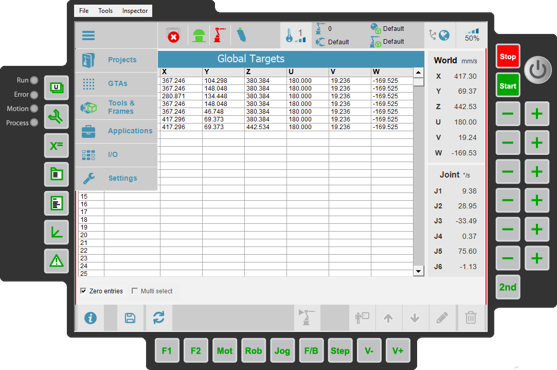Click the red error reset icon
The width and height of the screenshot is (557, 370).
(173, 36)
